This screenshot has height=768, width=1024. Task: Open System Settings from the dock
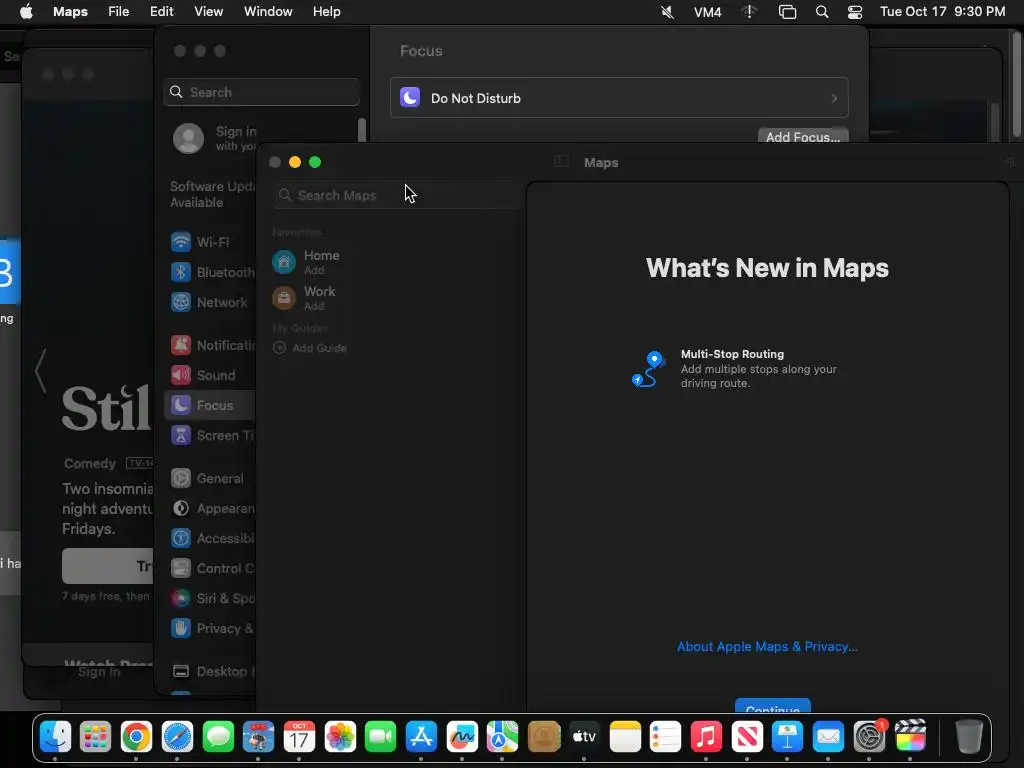[869, 737]
